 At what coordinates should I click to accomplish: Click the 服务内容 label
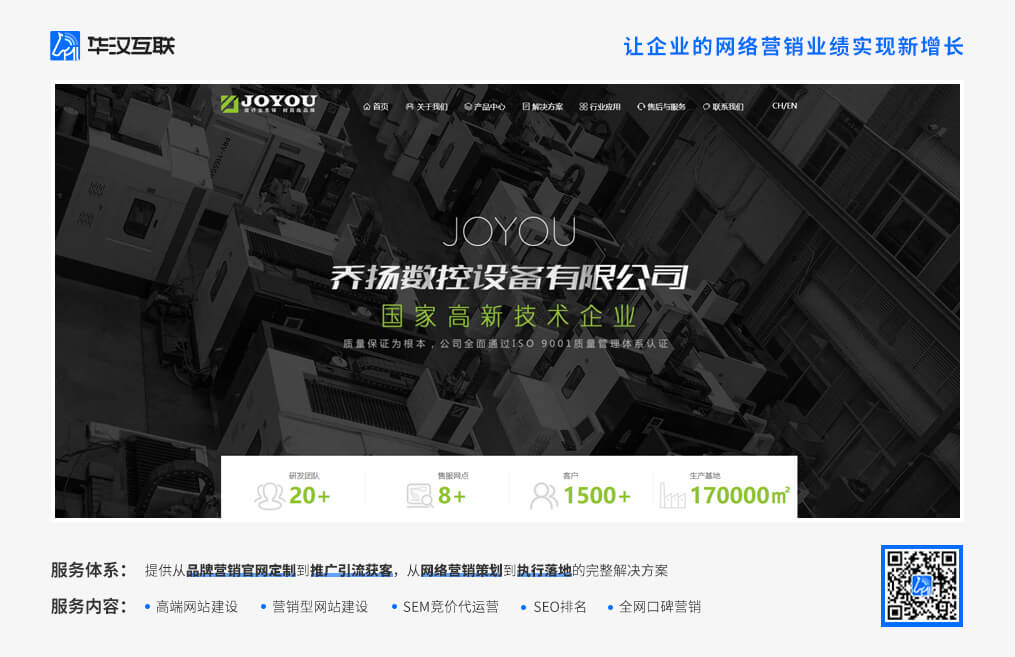tap(89, 607)
